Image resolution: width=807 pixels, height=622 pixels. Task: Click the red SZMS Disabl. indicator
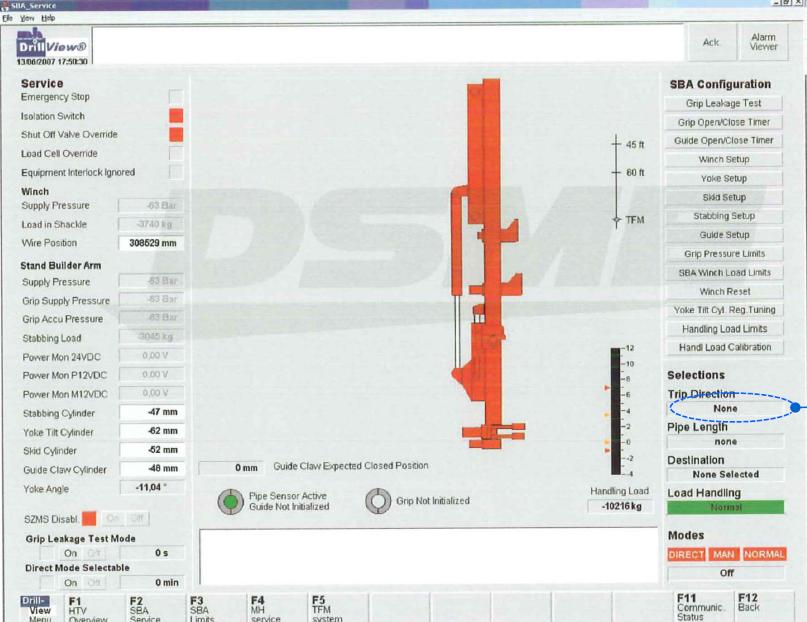pos(89,519)
